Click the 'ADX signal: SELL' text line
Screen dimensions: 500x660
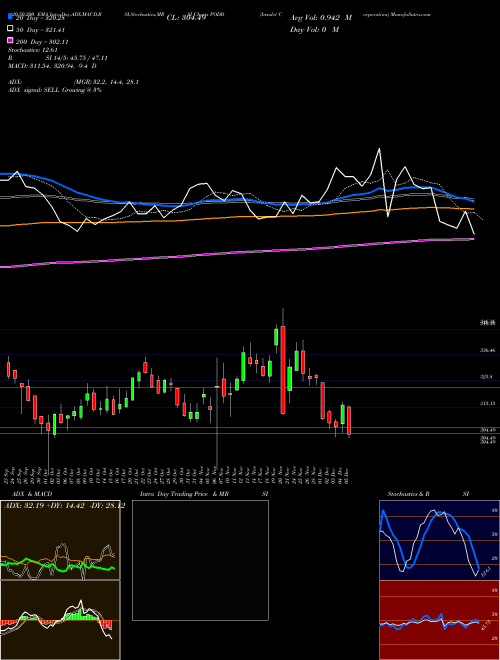click(55, 90)
